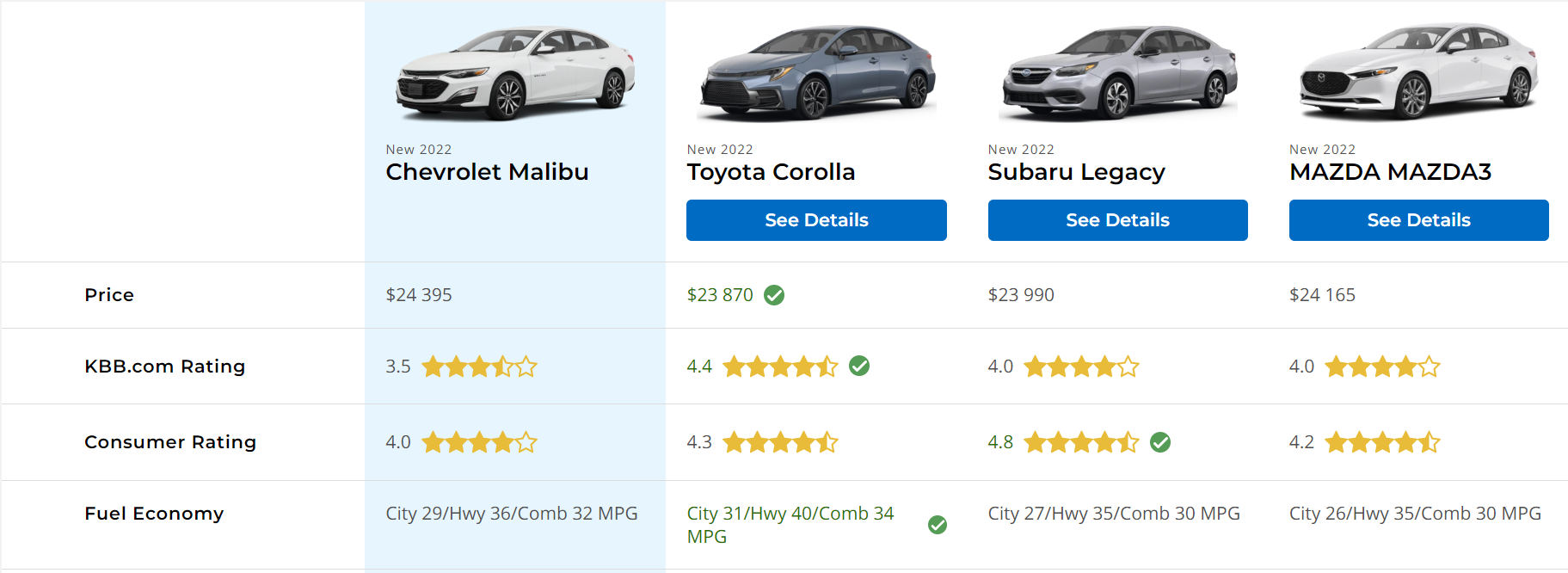Click the Fuel Economy row label
The image size is (1568, 573).
[154, 514]
